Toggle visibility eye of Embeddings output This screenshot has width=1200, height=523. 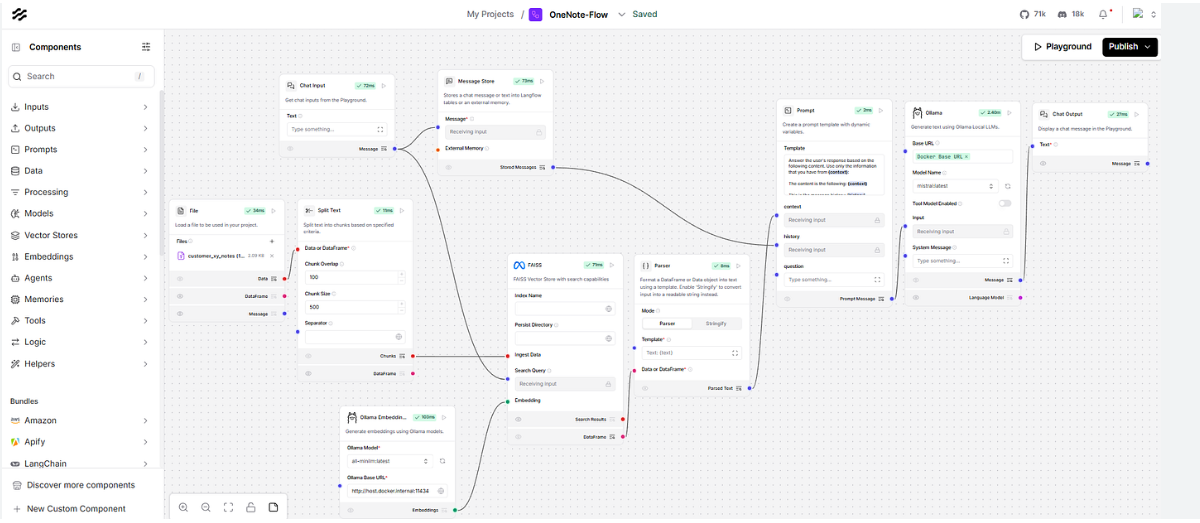[x=349, y=510]
